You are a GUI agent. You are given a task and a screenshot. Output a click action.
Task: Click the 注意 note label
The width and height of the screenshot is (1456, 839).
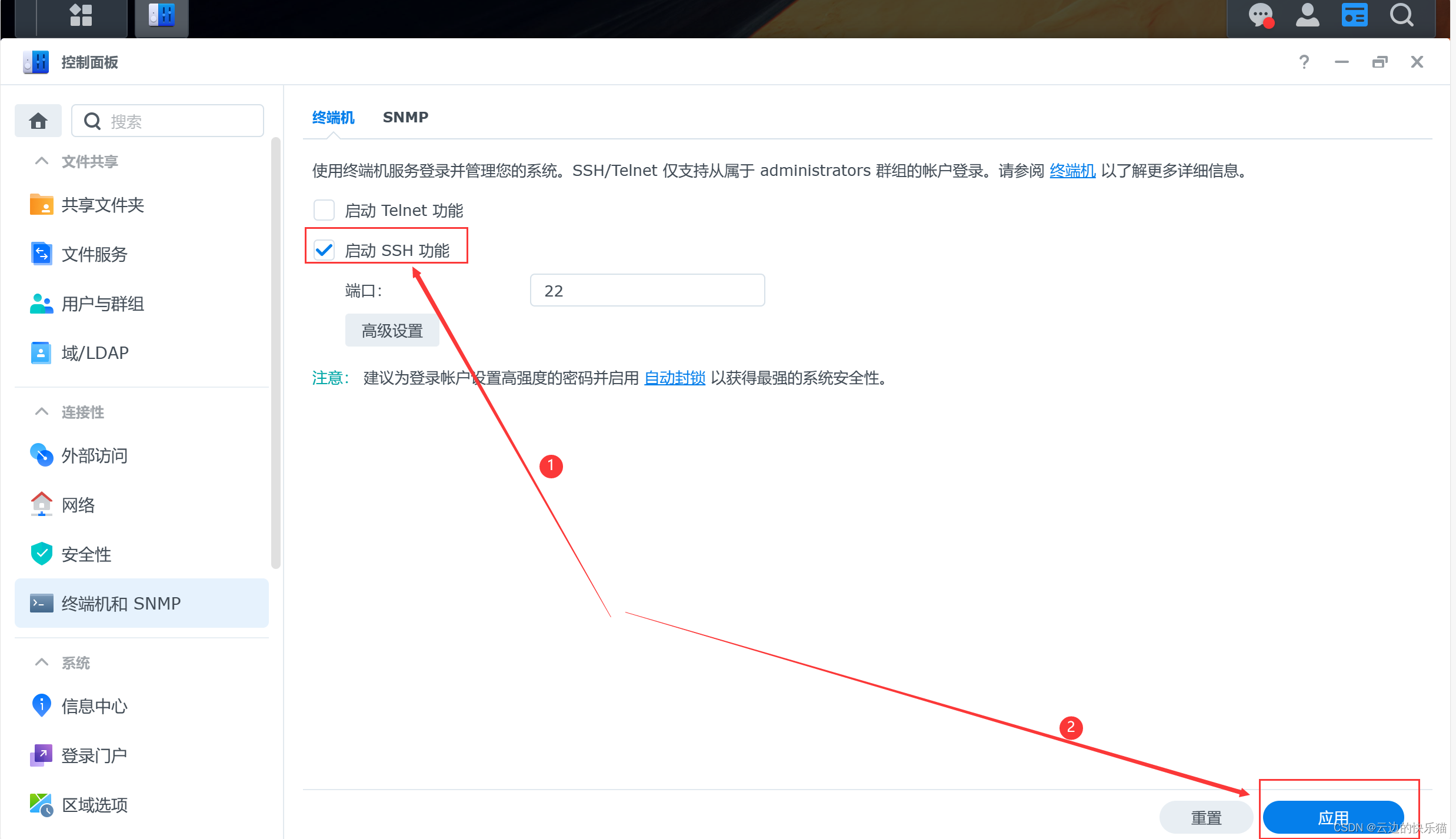tap(331, 378)
